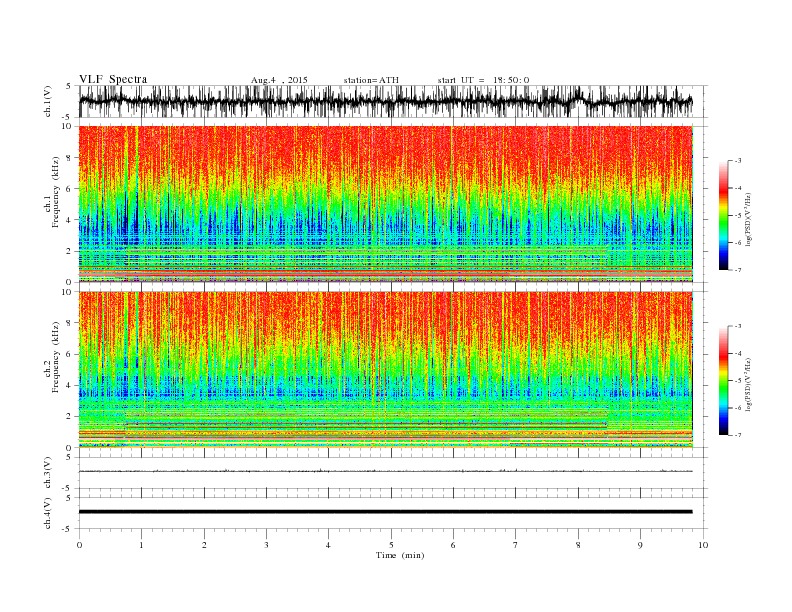
Task: Click the 'station=ATH' label
Action: click(x=371, y=80)
